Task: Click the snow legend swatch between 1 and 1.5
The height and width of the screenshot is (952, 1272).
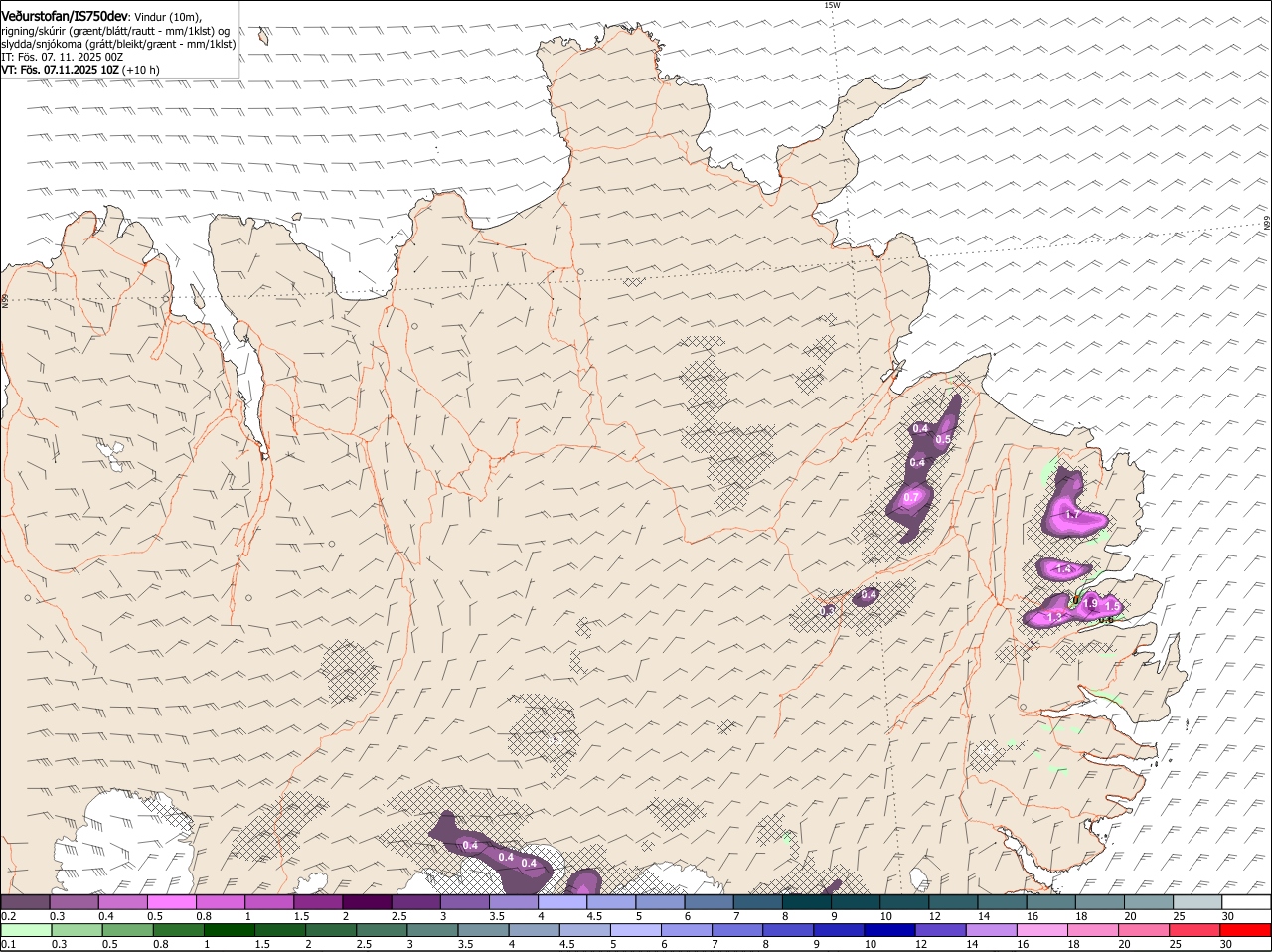Action: click(270, 902)
